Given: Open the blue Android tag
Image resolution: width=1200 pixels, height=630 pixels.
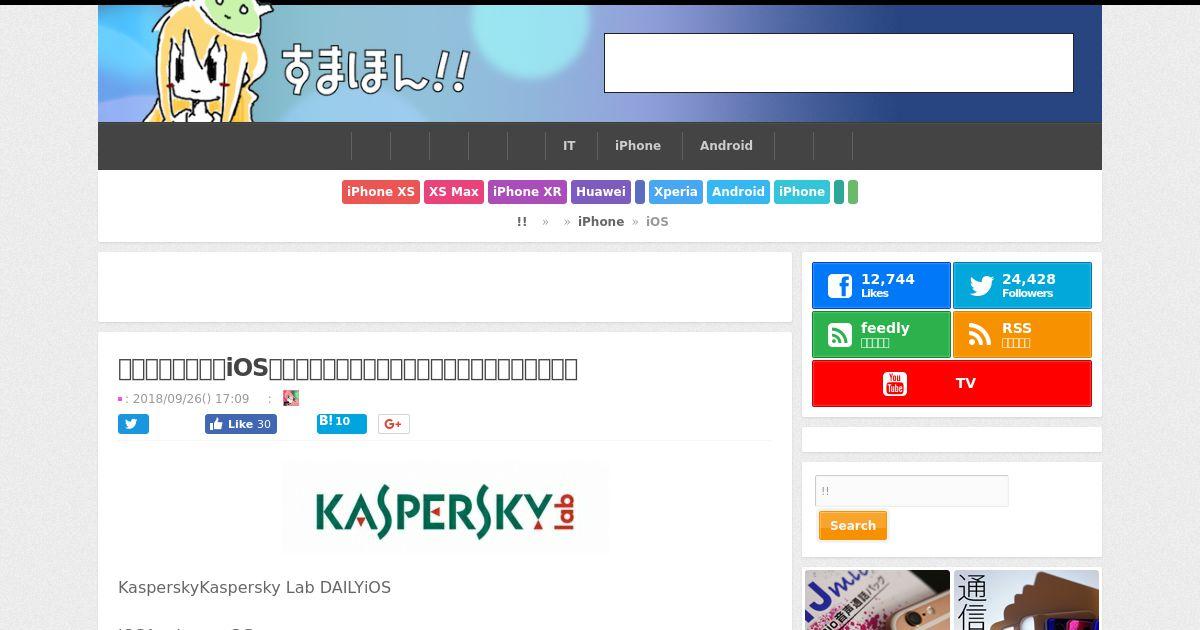Looking at the screenshot, I should tap(738, 192).
